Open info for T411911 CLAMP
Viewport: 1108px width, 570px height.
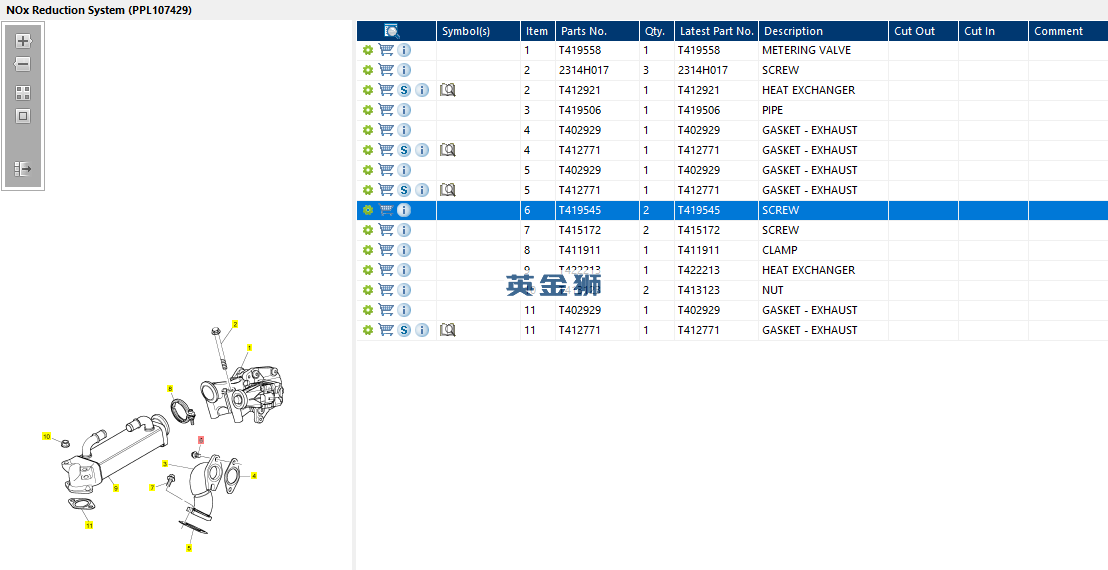(x=403, y=250)
